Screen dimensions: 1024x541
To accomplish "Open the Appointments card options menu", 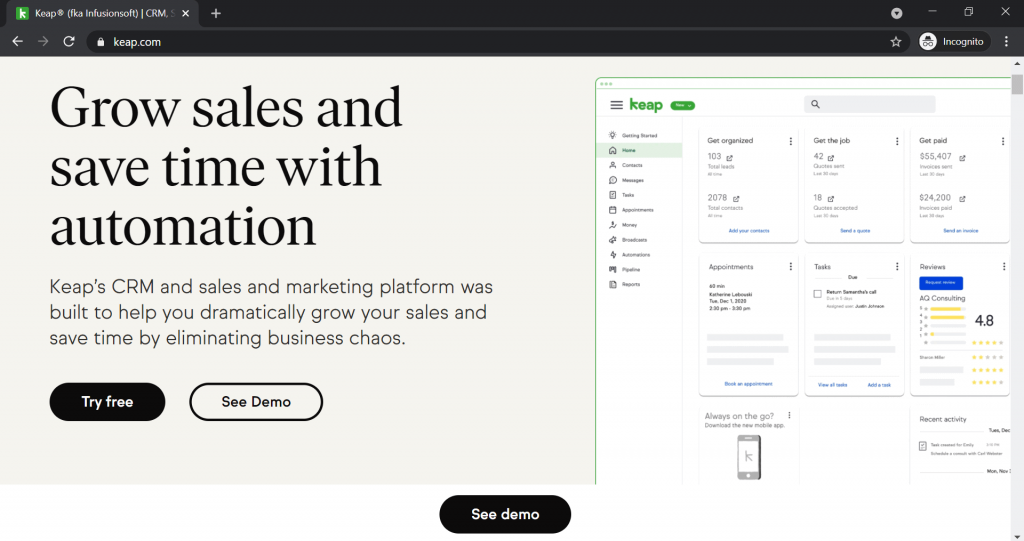I will tap(791, 267).
